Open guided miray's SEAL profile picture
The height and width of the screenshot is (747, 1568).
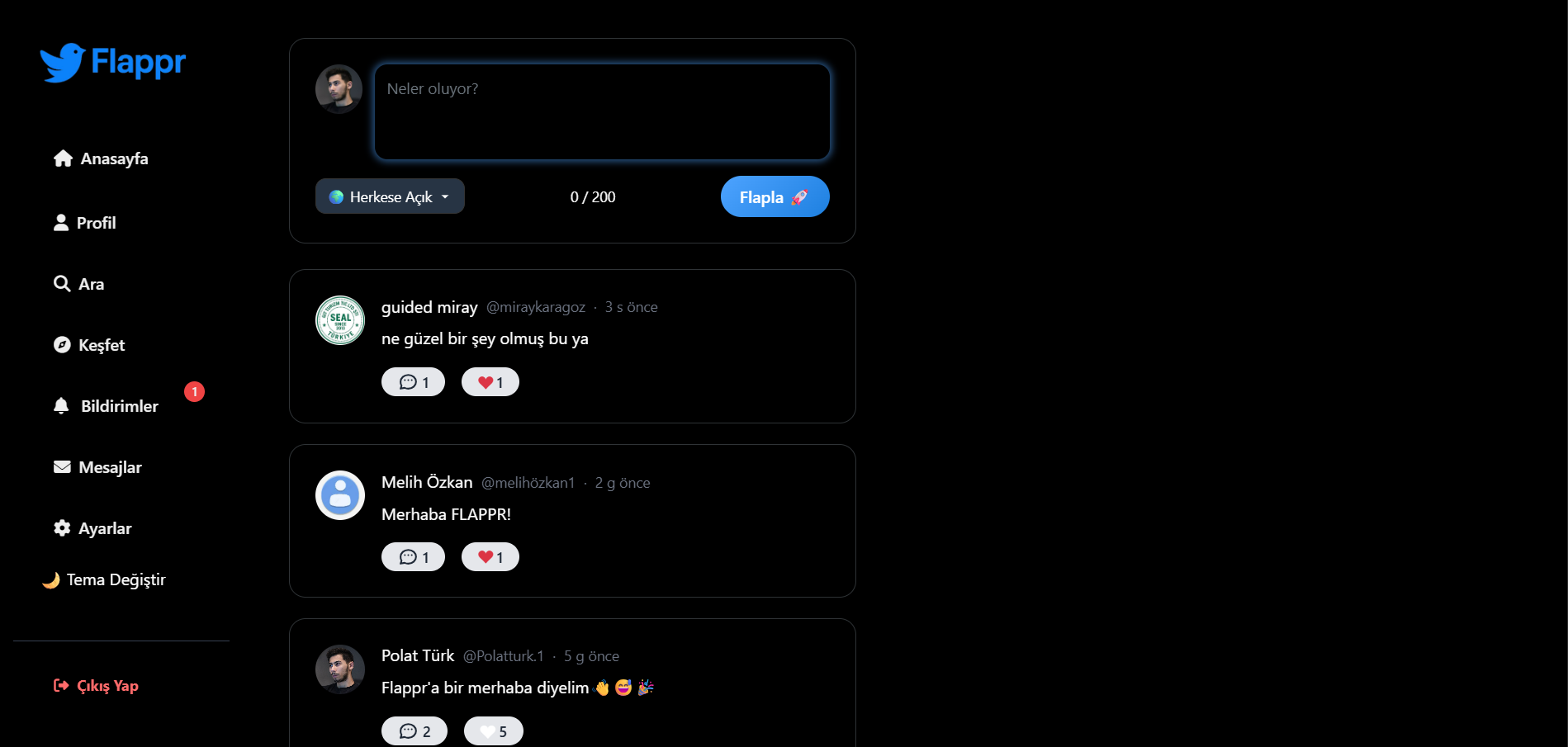click(340, 320)
